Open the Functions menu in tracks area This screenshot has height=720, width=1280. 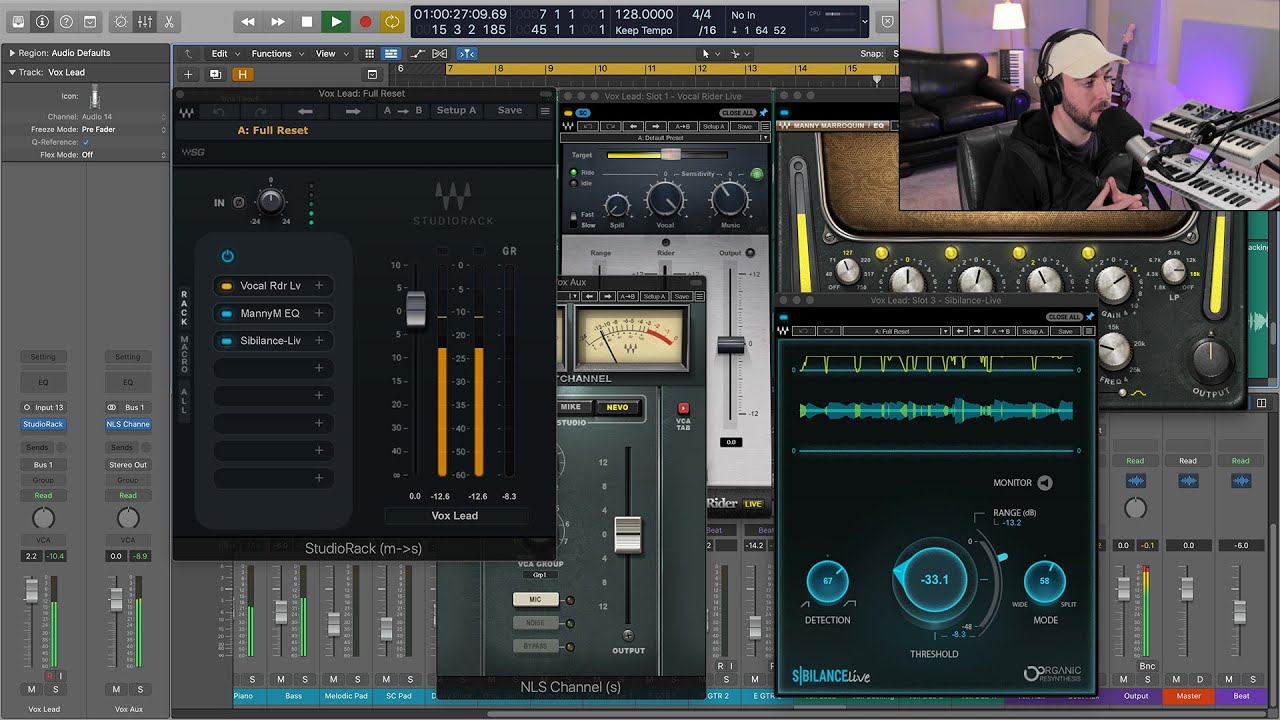tap(276, 53)
